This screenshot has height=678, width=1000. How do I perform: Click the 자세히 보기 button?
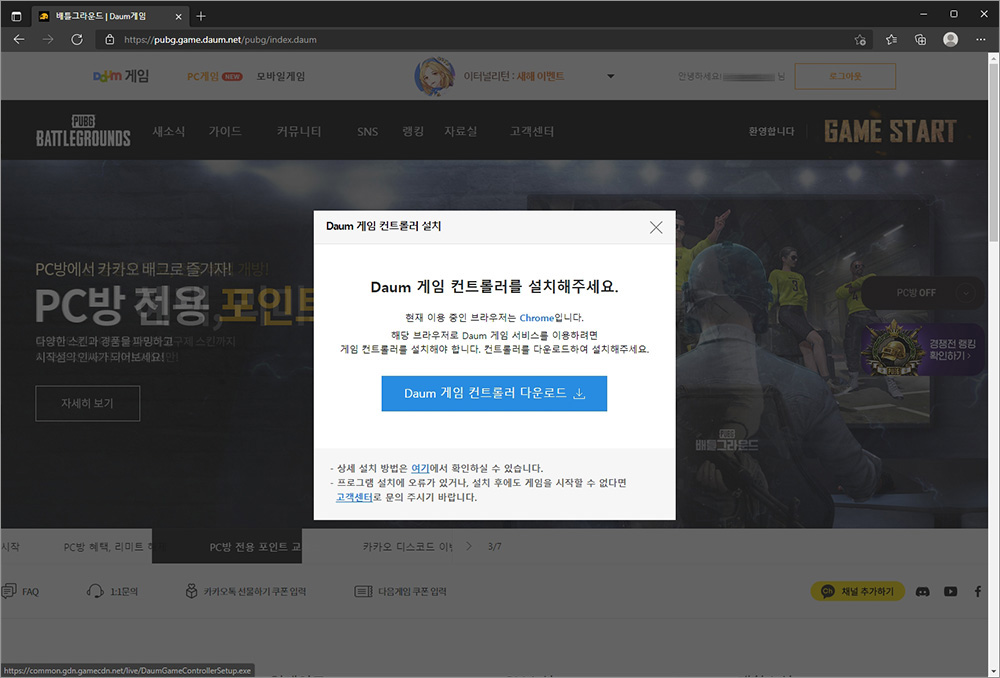[87, 403]
